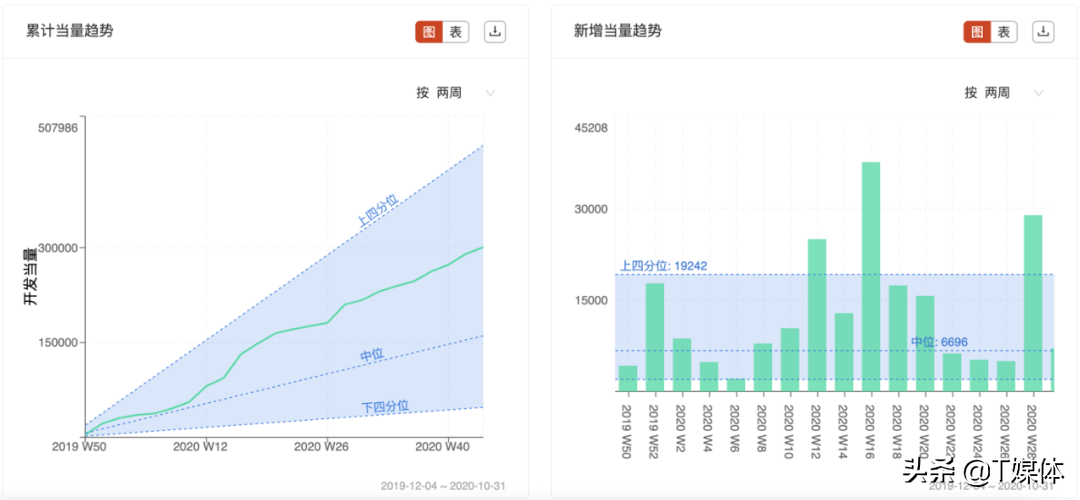This screenshot has height=500, width=1080.
Task: Expand chevron arrow beside 两周 in left panel
Action: click(490, 93)
